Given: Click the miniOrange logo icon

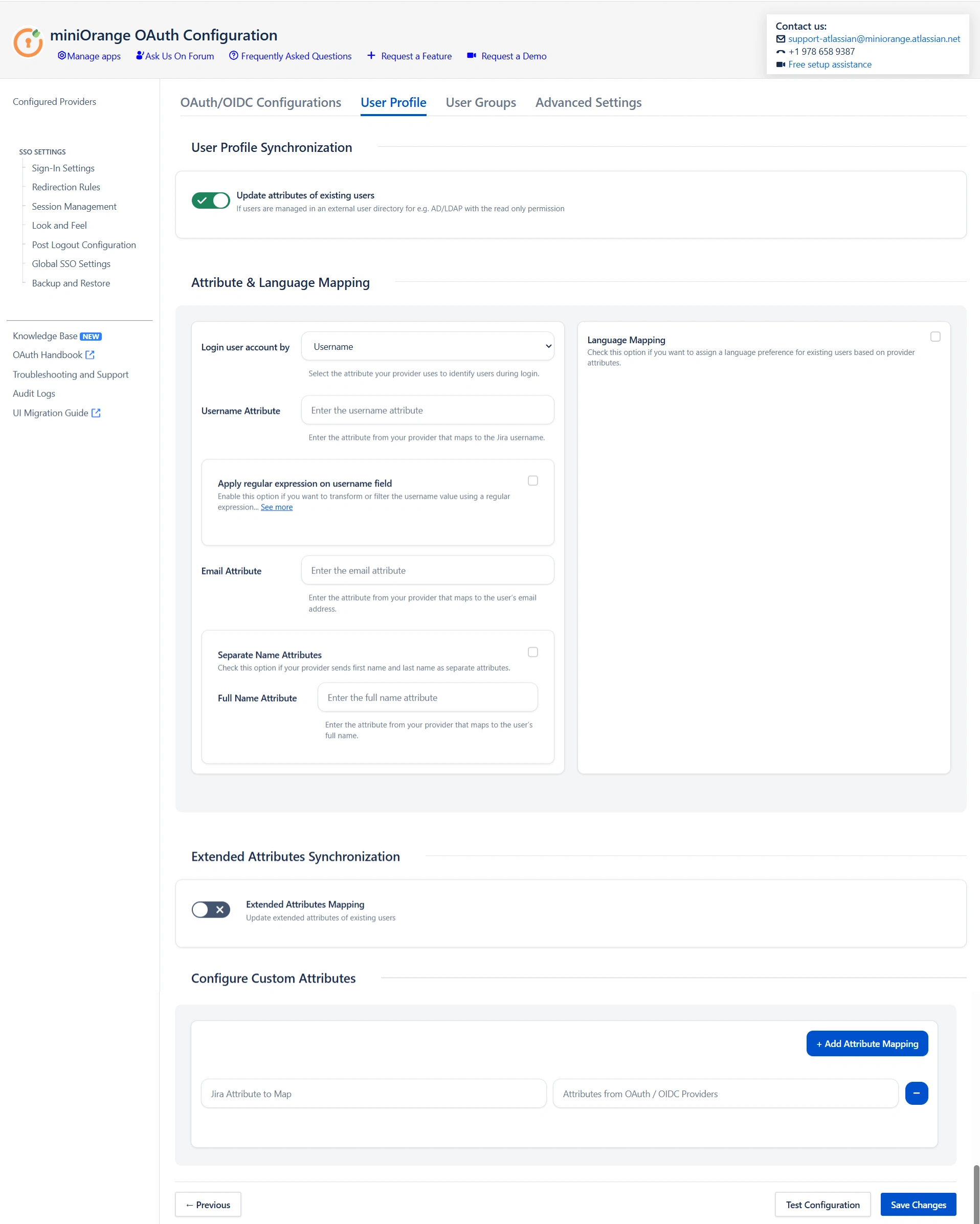Looking at the screenshot, I should pyautogui.click(x=28, y=42).
